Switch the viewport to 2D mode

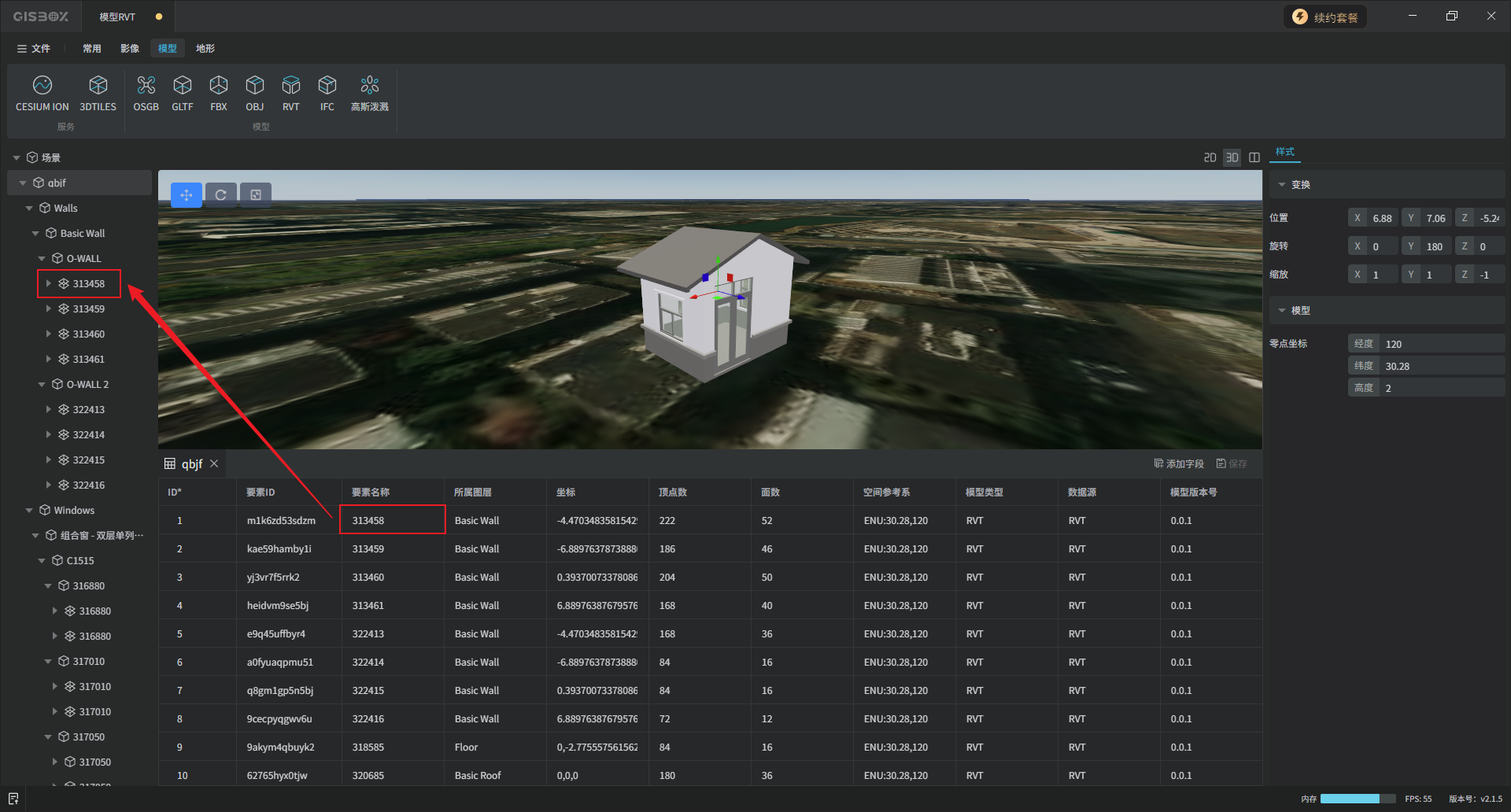[1210, 158]
